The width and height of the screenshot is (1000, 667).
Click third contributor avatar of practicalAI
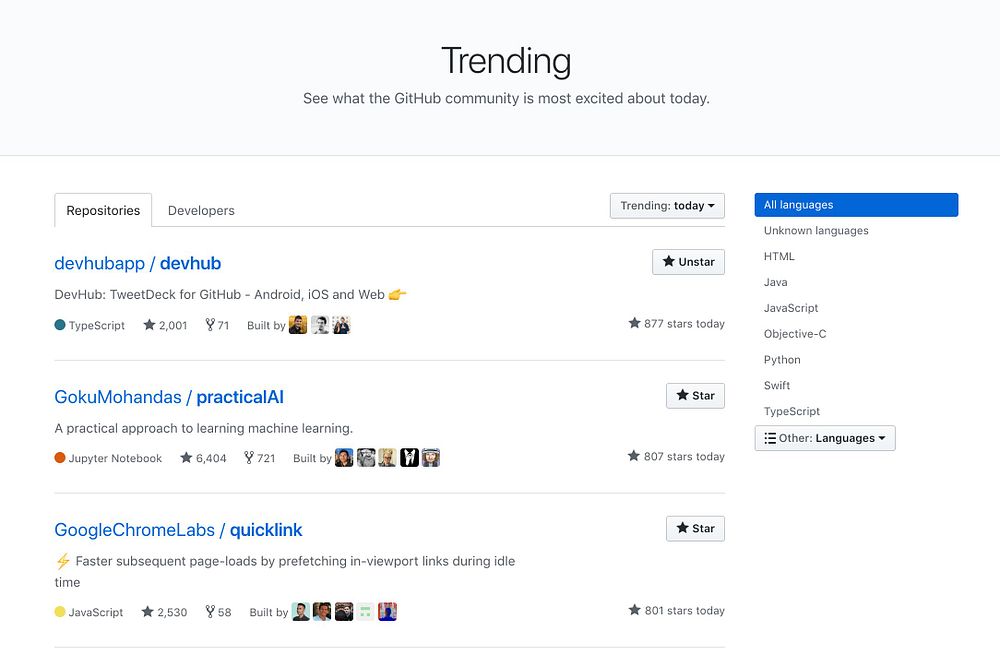click(x=387, y=458)
